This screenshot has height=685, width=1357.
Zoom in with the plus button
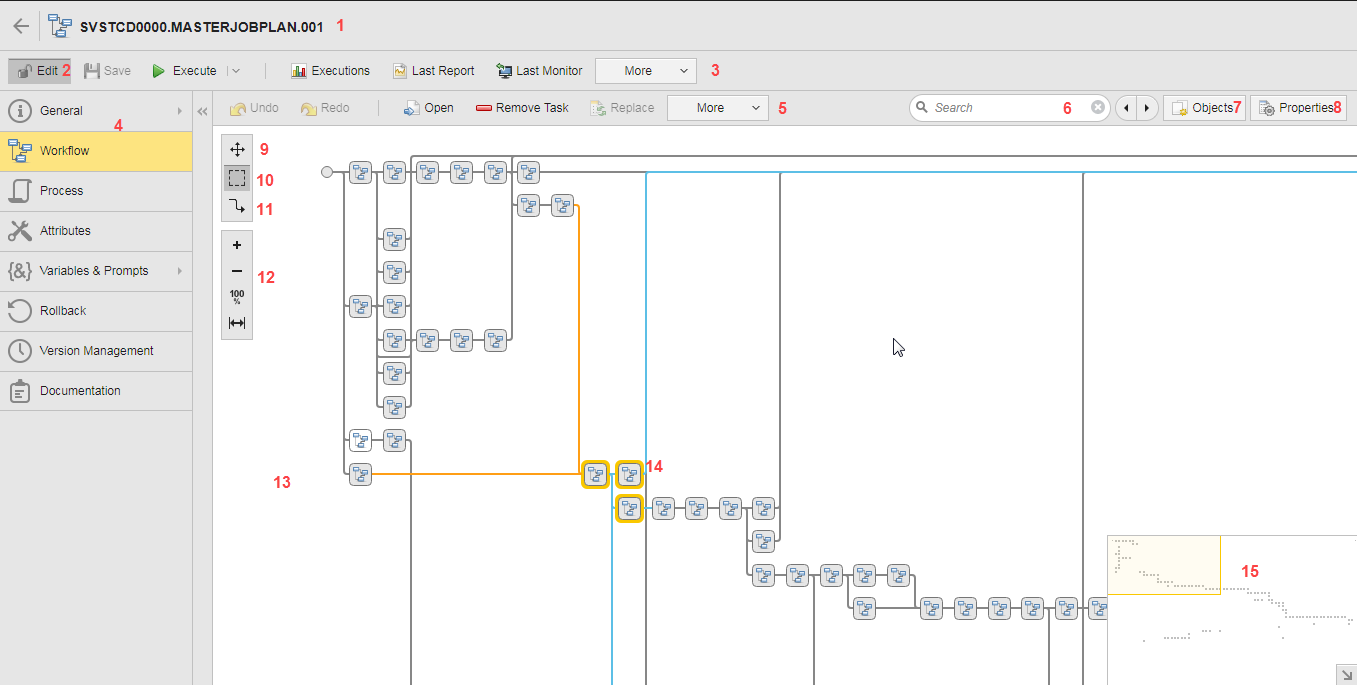(237, 245)
